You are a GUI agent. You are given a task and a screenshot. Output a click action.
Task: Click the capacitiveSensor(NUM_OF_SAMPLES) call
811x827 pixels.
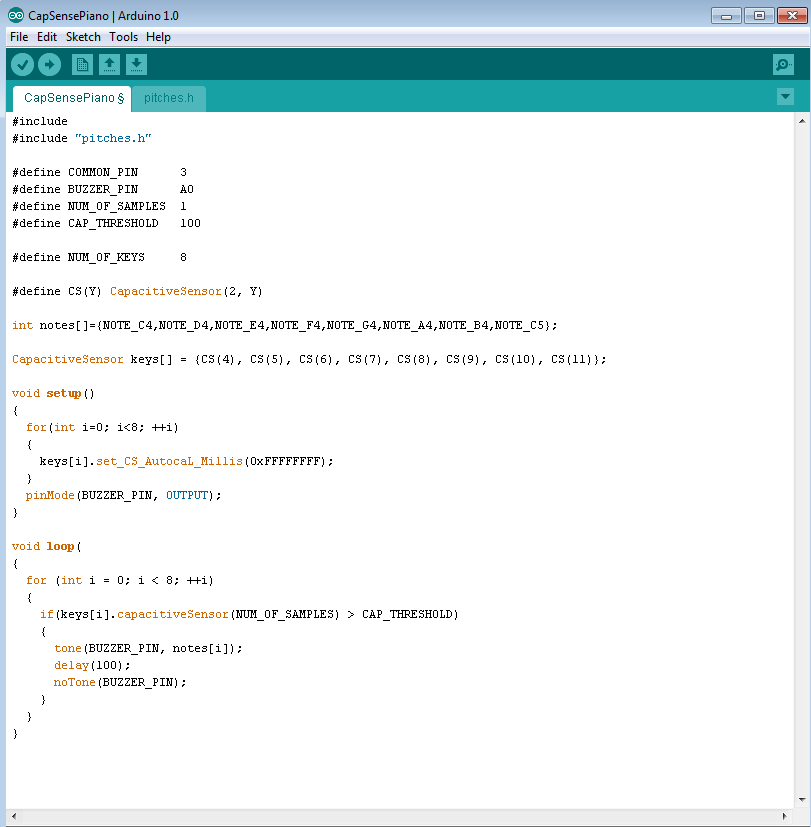pos(228,614)
